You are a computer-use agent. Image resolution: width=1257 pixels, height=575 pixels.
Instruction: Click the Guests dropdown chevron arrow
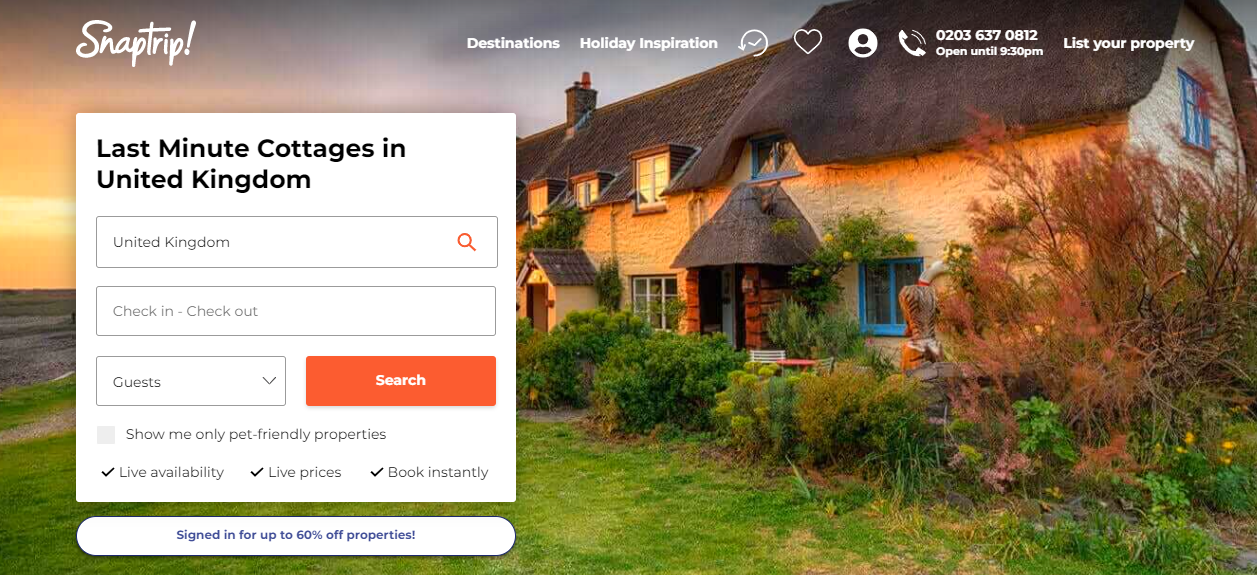[269, 381]
